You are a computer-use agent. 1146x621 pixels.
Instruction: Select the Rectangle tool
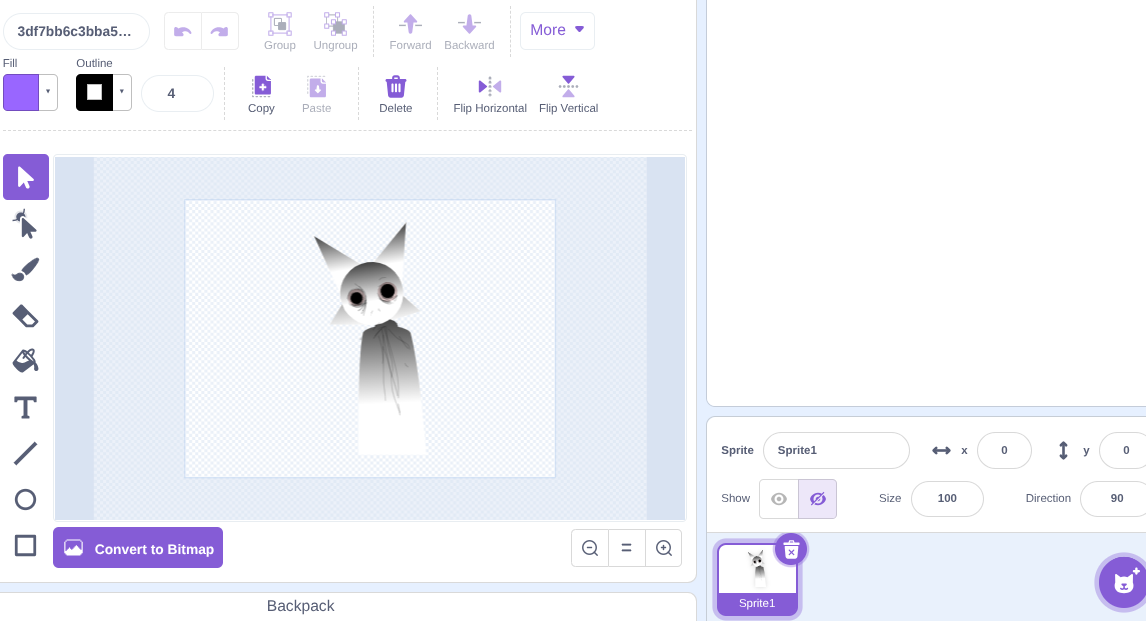coord(26,545)
